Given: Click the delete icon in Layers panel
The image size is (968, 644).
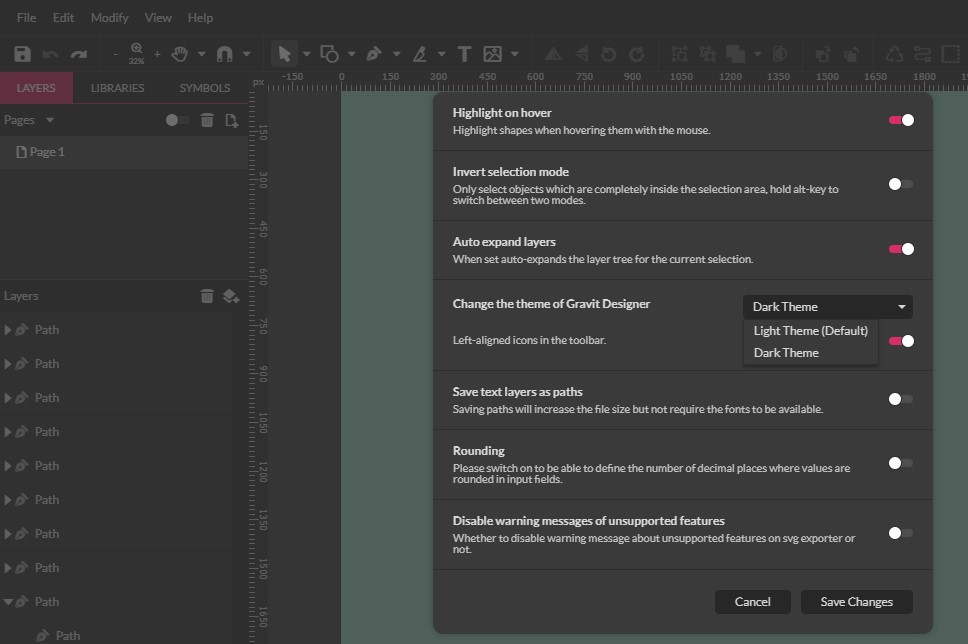Looking at the screenshot, I should tap(206, 296).
